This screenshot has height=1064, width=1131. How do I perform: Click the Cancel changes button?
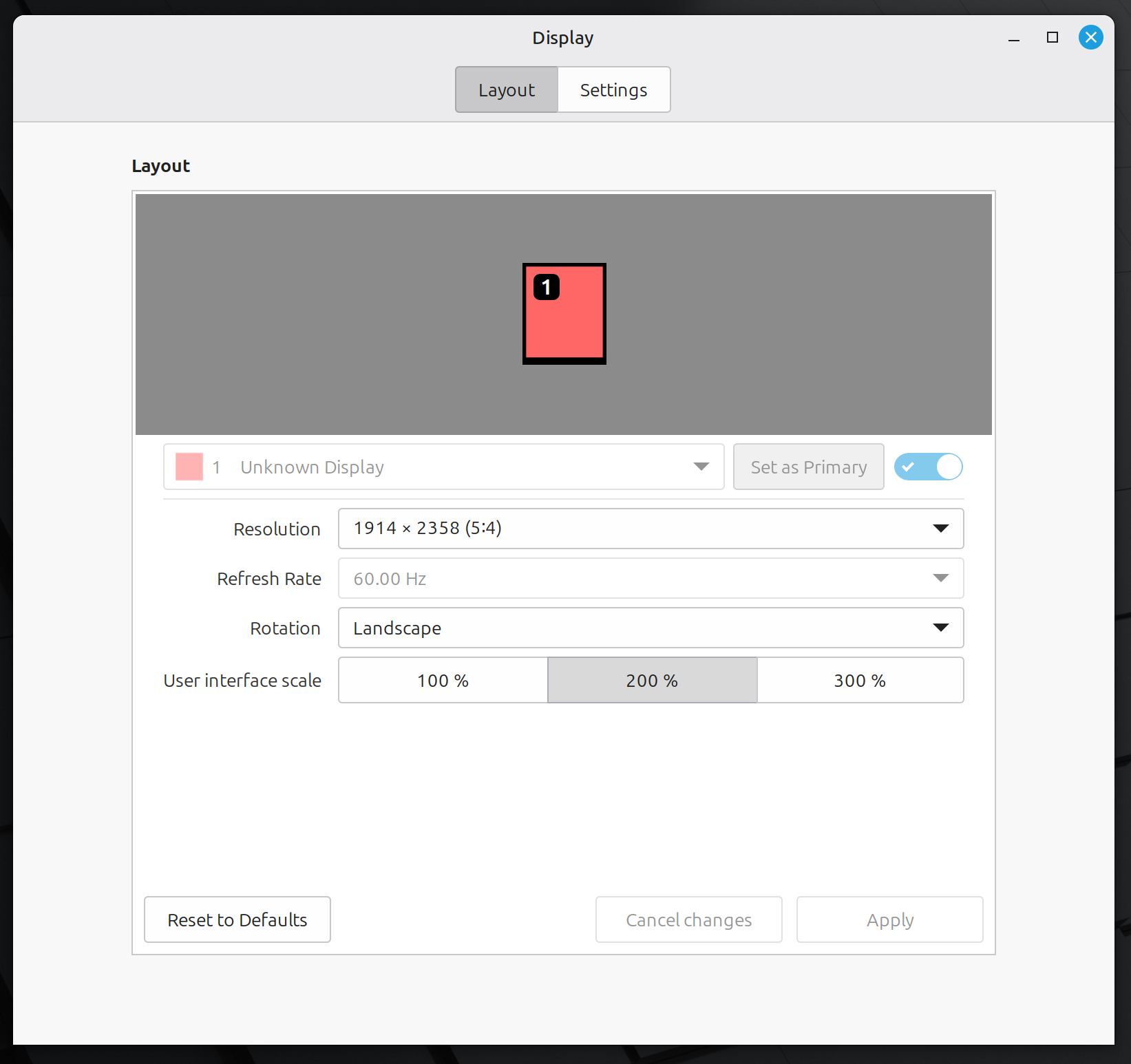(688, 920)
